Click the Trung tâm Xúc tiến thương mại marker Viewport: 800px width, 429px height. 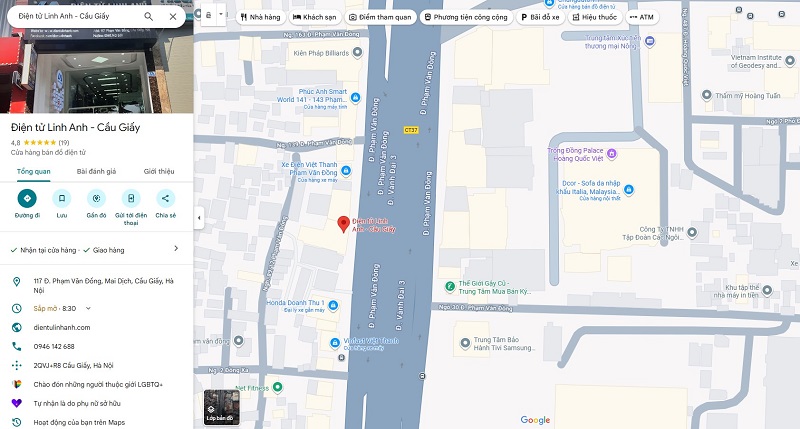[x=649, y=41]
